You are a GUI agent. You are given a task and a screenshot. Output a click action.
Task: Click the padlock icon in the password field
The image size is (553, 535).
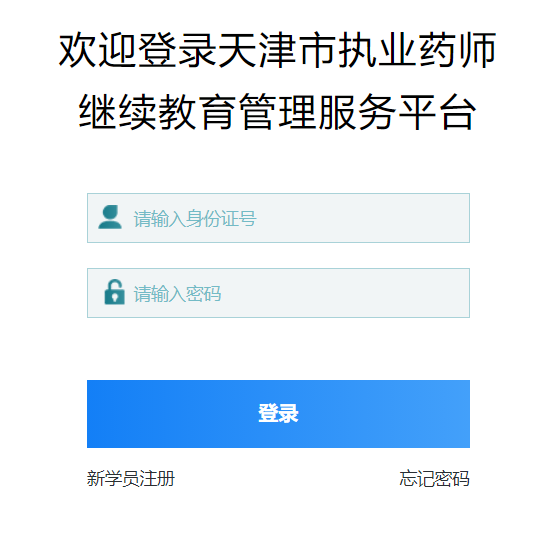(114, 292)
